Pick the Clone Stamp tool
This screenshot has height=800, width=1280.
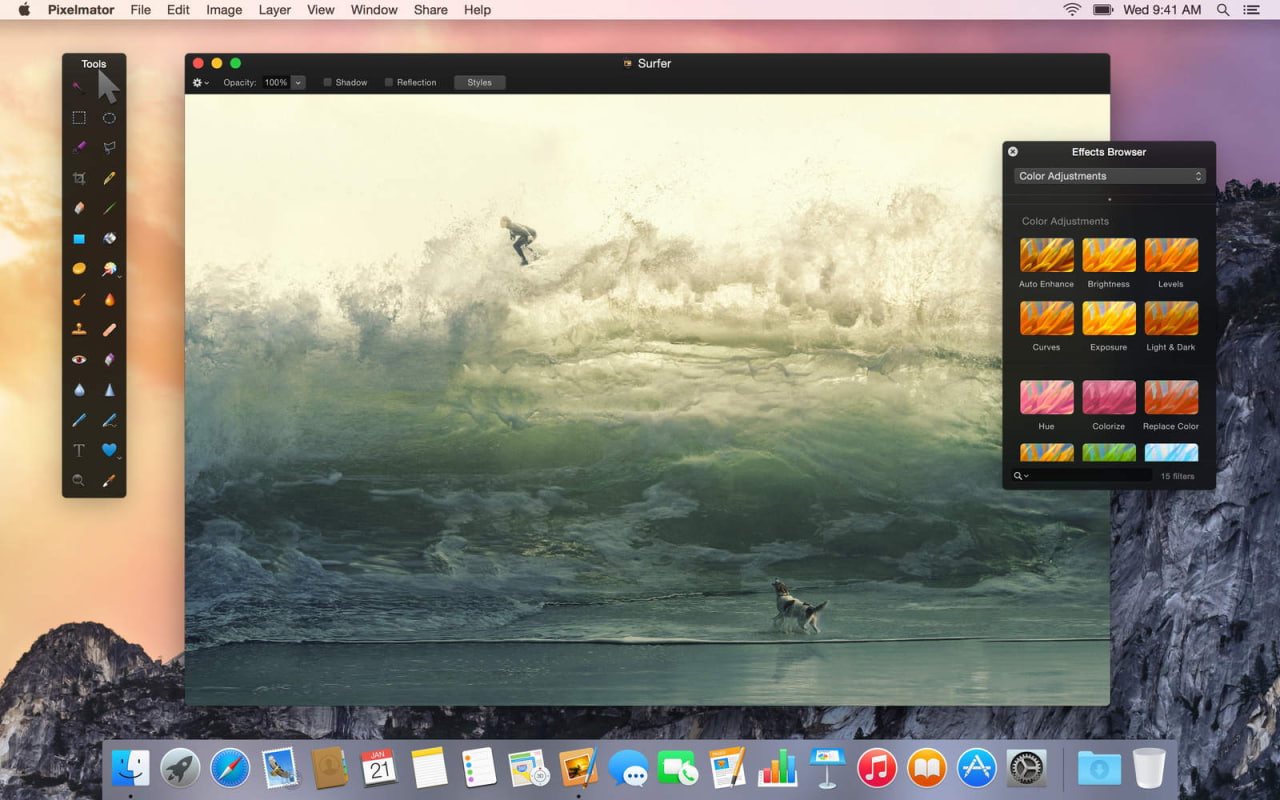point(78,328)
